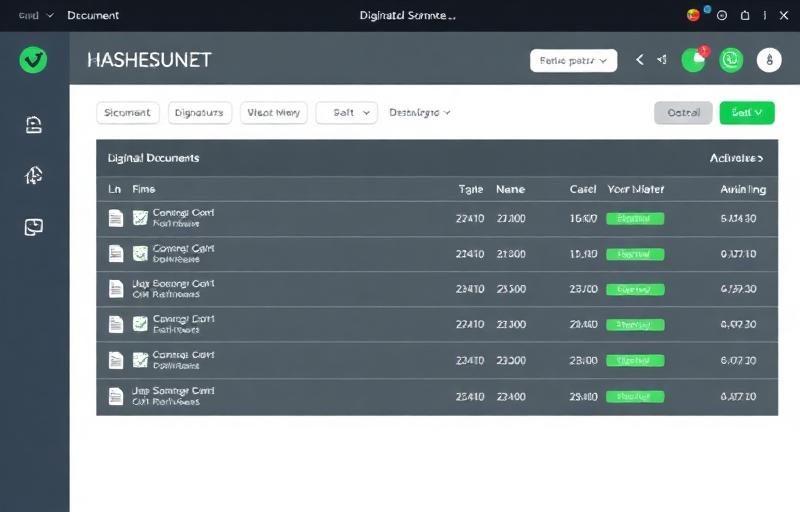This screenshot has width=800, height=512.
Task: Toggle the green checkbox in the 21800 row
Action: [140, 253]
